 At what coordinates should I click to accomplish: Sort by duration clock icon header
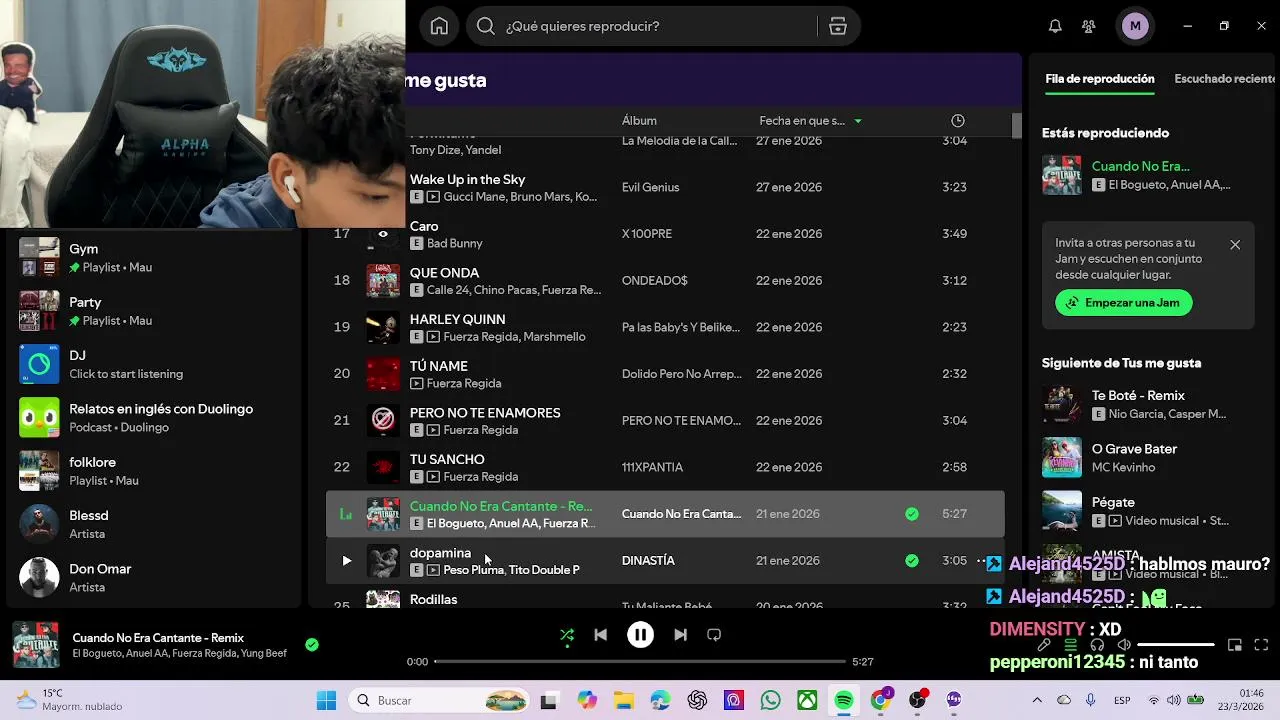(957, 121)
